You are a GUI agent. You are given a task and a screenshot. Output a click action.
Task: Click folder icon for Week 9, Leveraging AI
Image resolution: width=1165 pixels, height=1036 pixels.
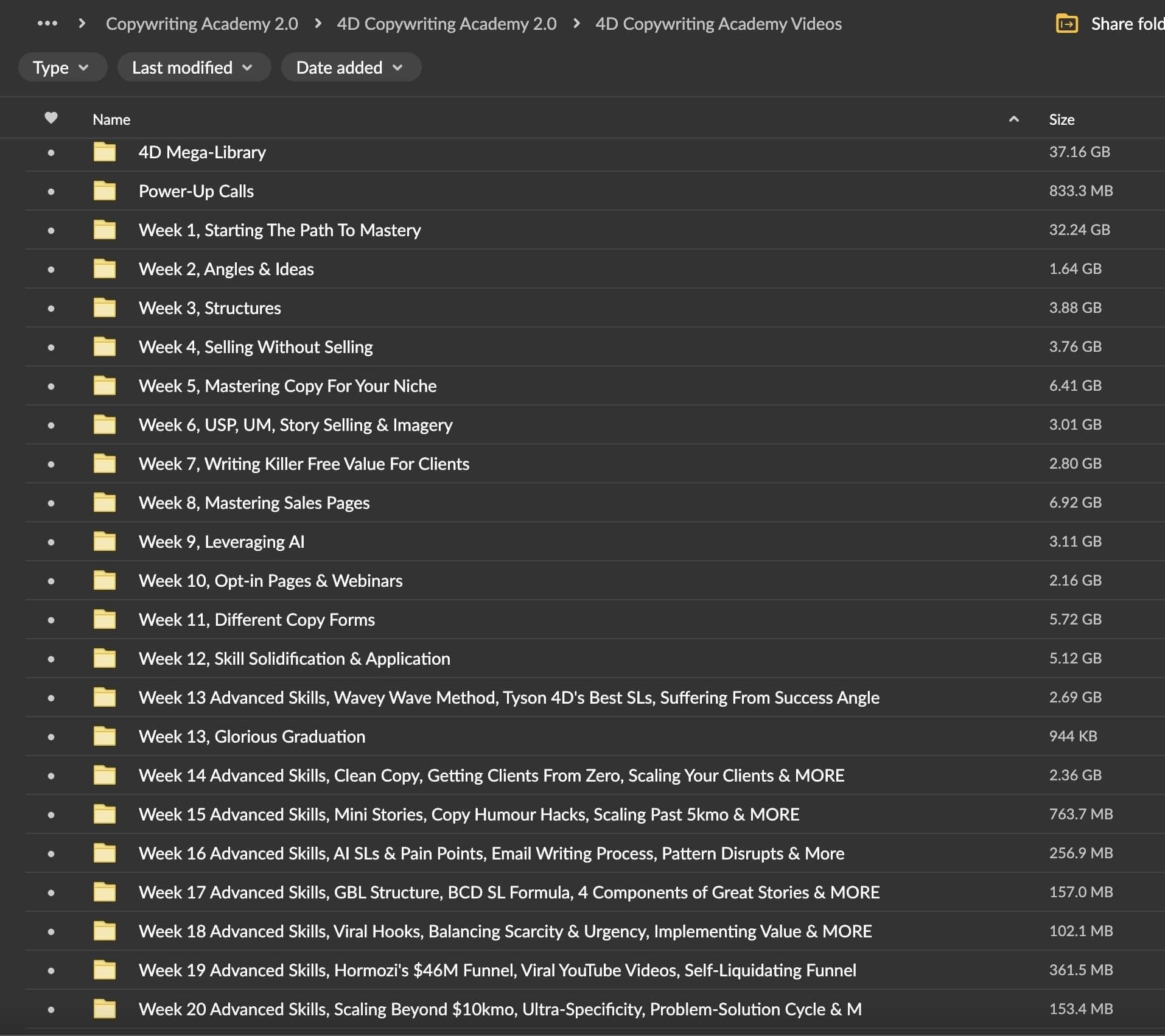105,541
